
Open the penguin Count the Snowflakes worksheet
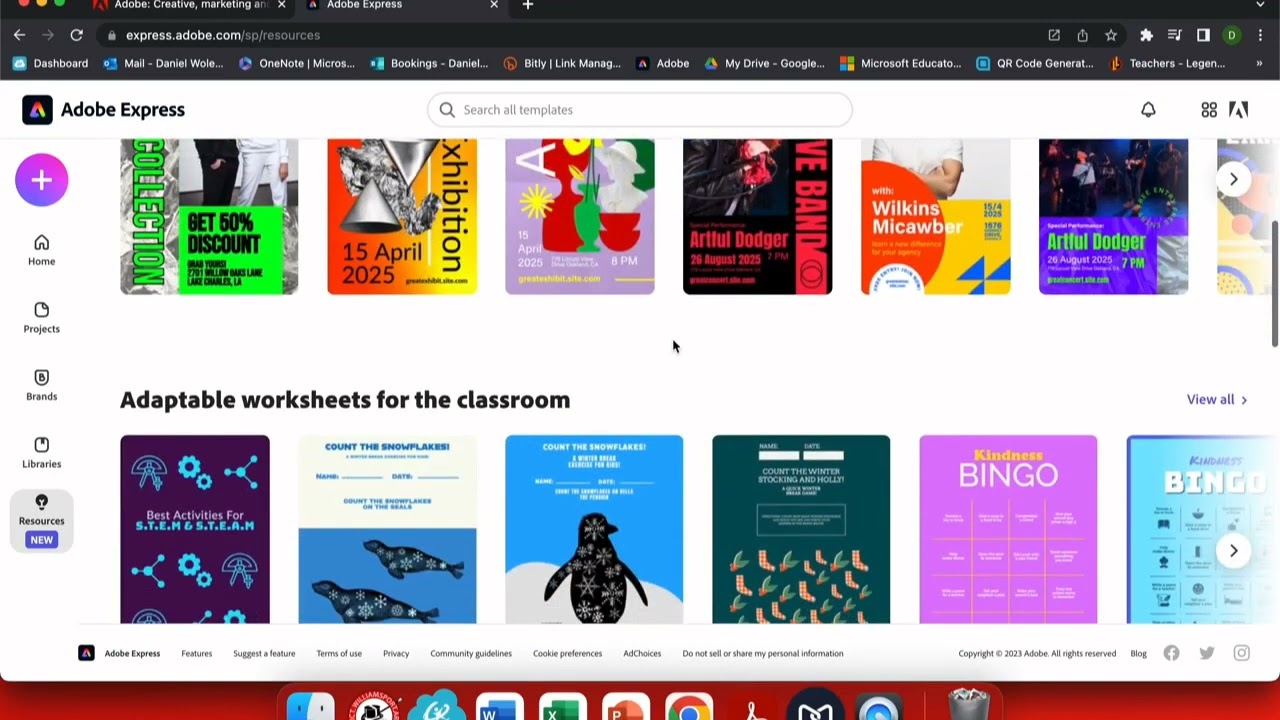pyautogui.click(x=594, y=529)
